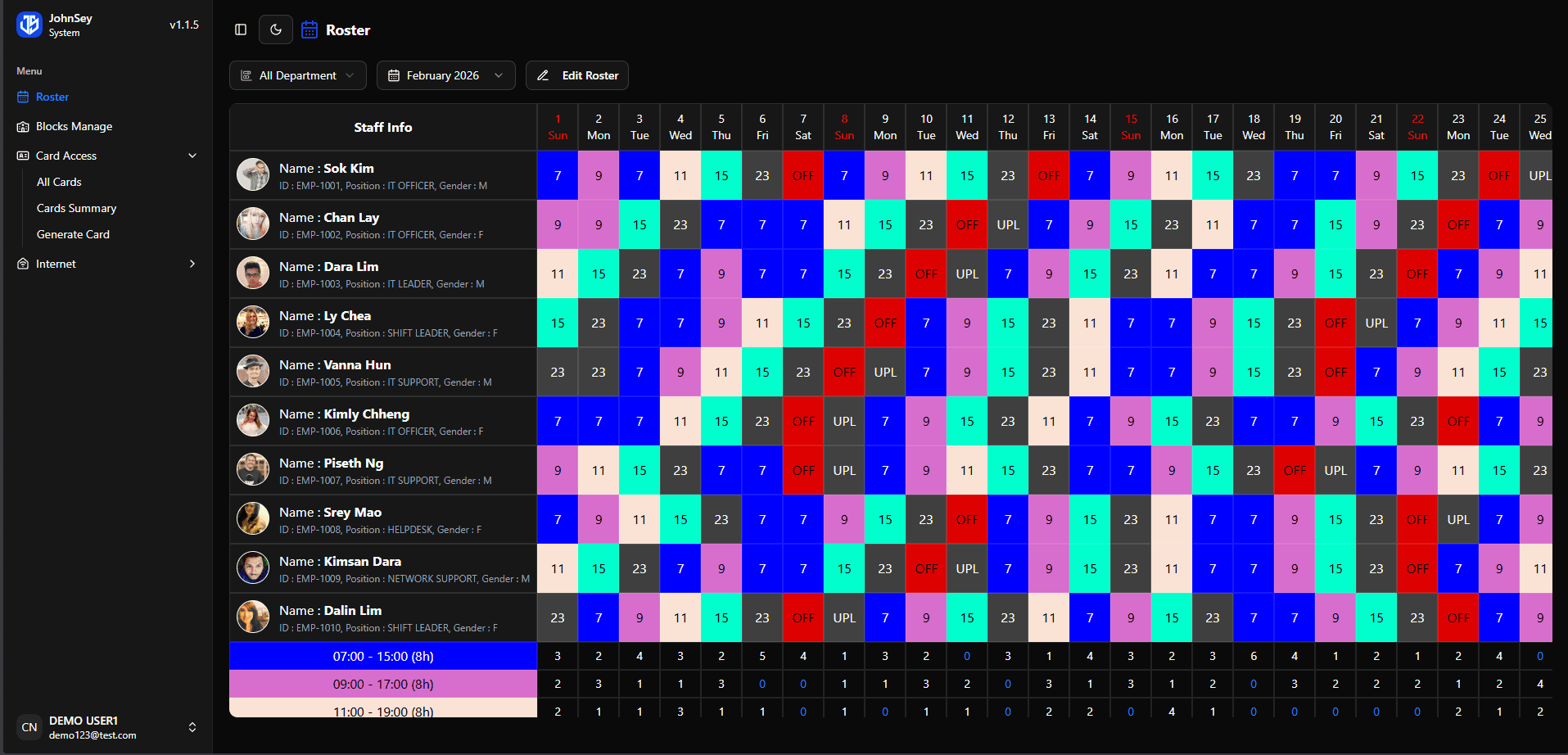The height and width of the screenshot is (755, 1568).
Task: Click the pink 09:00 - 17:00 shift swatch
Action: [x=382, y=684]
